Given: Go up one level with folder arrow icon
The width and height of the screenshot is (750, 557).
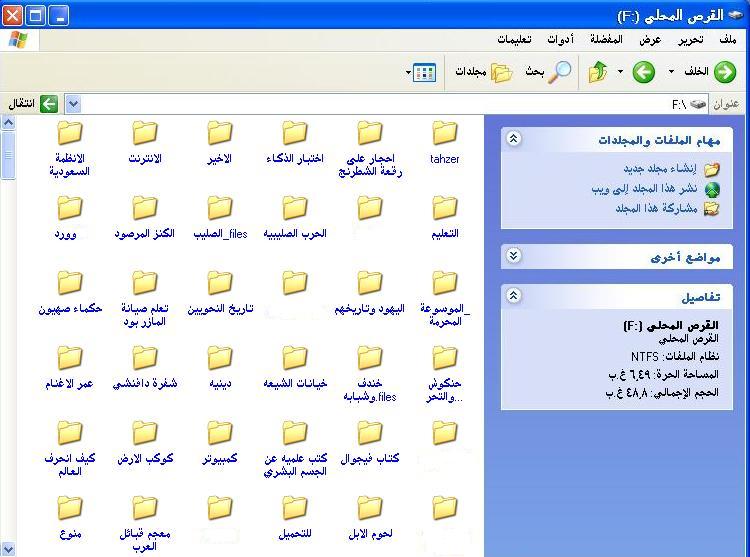Looking at the screenshot, I should [599, 72].
